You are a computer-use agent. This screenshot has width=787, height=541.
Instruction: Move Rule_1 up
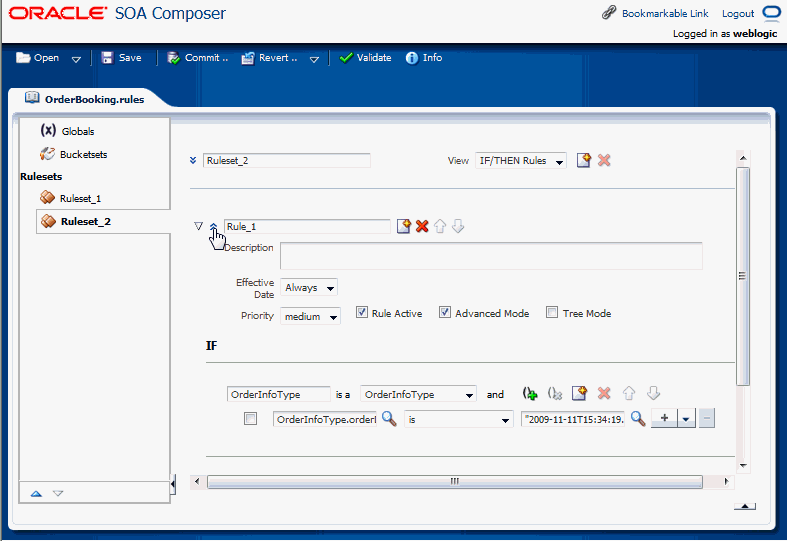pos(440,226)
